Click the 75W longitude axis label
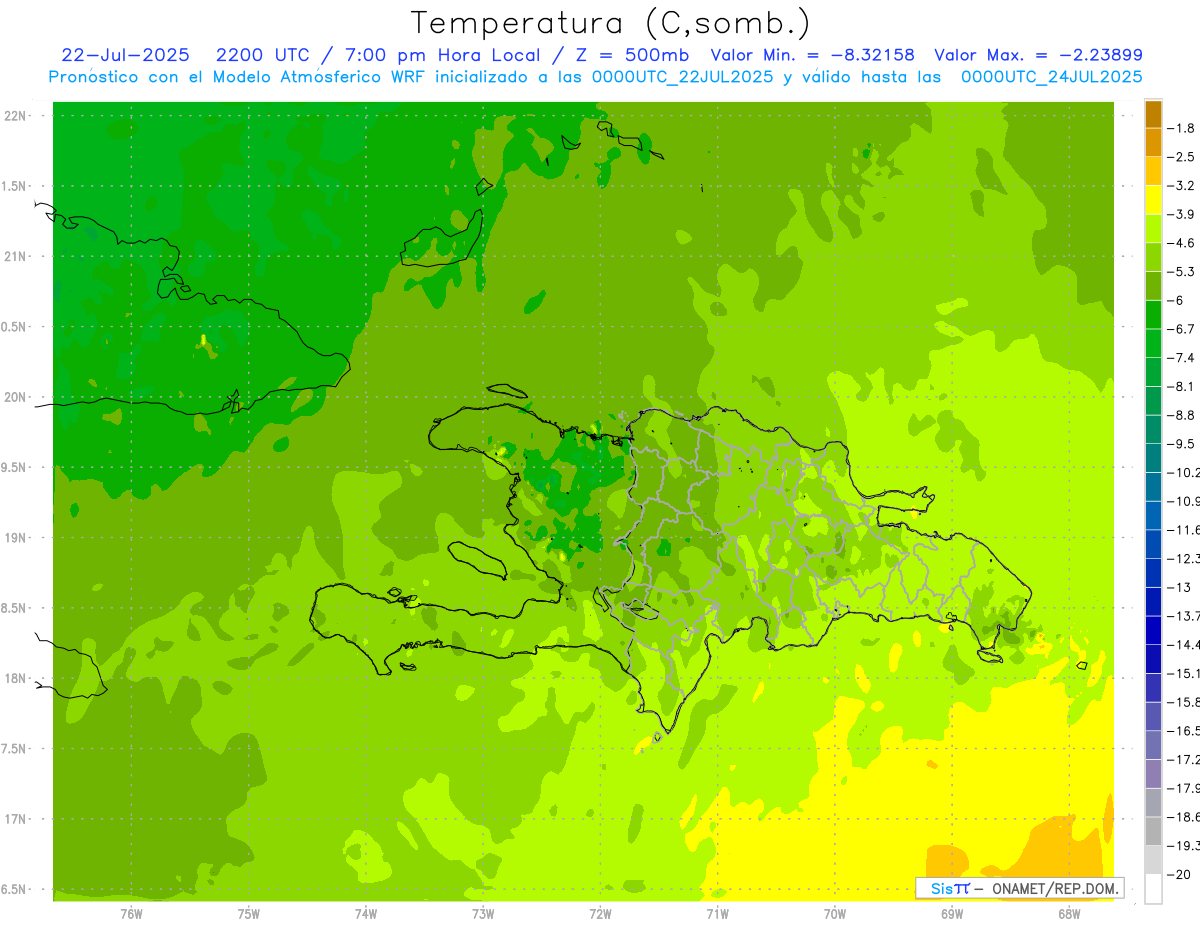 tap(249, 913)
